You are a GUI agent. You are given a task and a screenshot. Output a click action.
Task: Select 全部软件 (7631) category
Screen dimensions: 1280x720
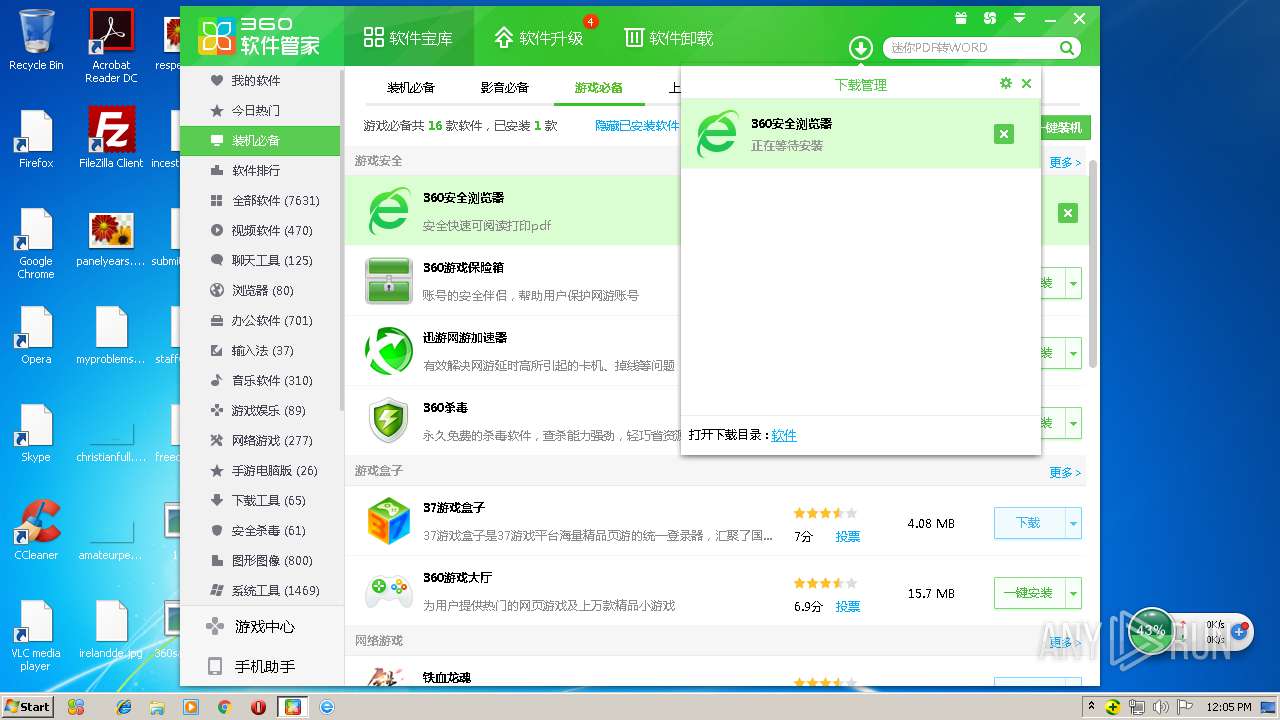260,200
